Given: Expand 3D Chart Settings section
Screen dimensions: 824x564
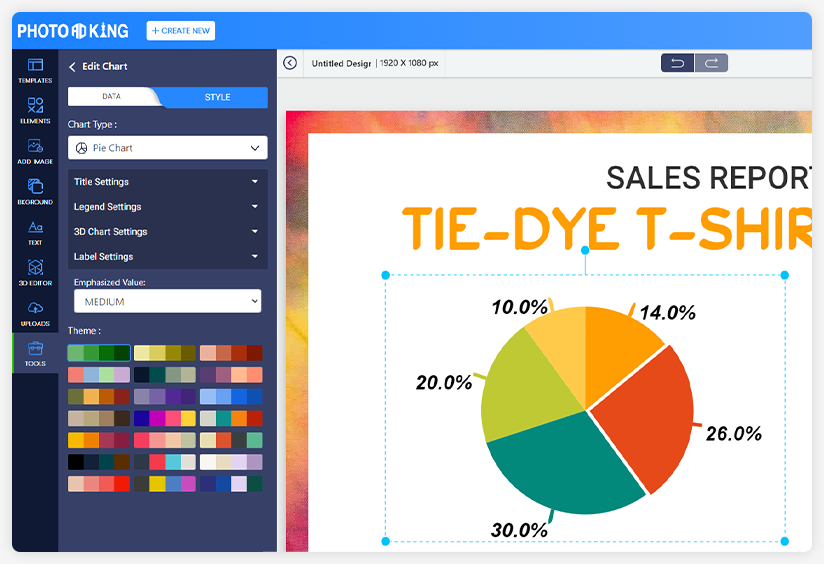Looking at the screenshot, I should click(167, 232).
